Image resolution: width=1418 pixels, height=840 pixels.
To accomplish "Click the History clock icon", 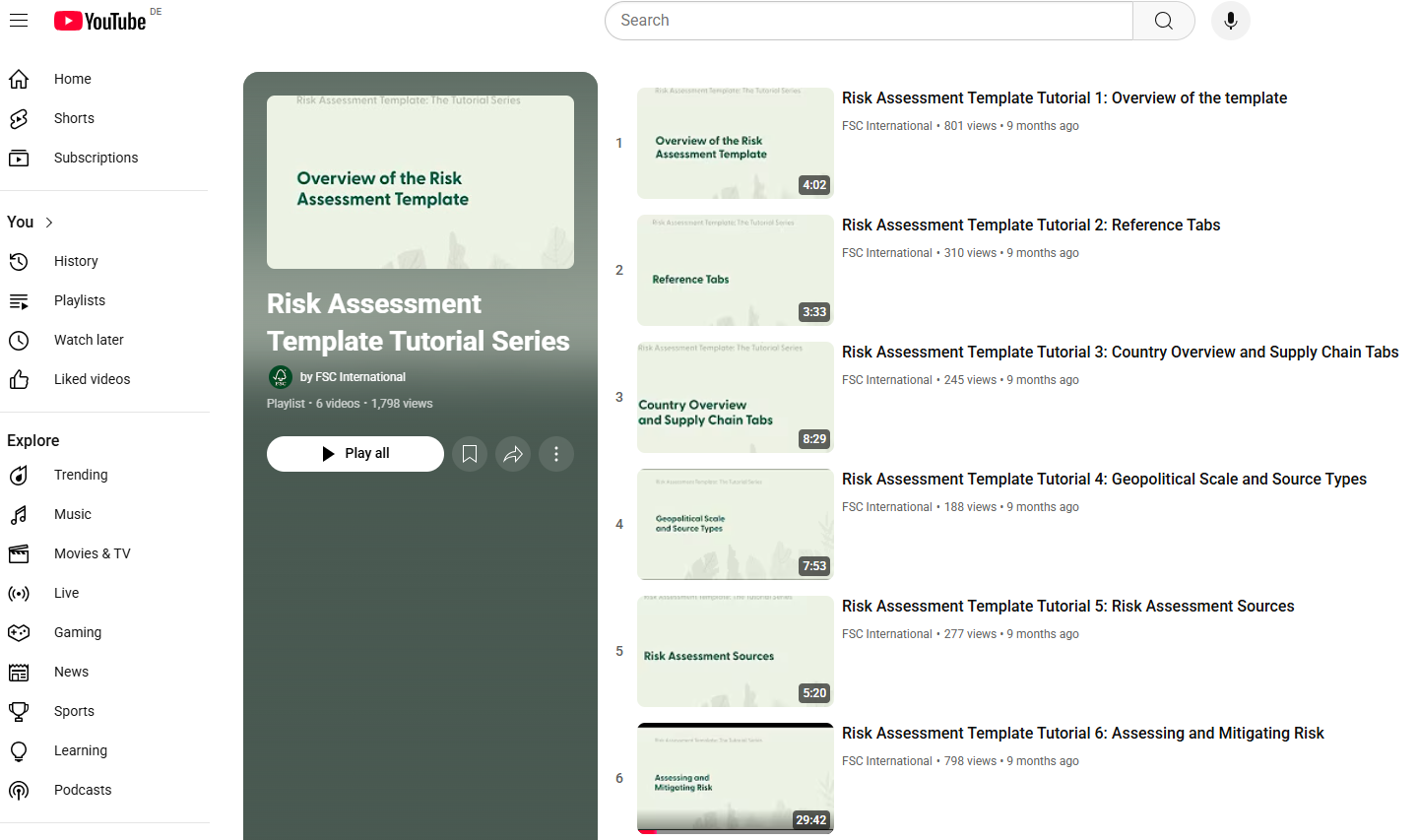I will [x=19, y=261].
